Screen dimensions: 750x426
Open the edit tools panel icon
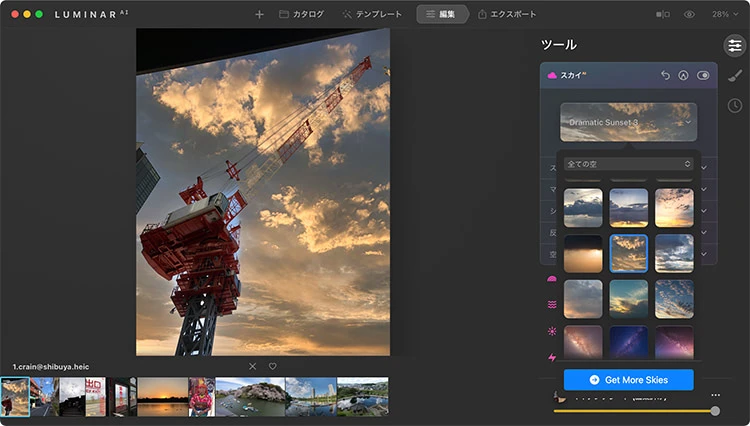734,45
